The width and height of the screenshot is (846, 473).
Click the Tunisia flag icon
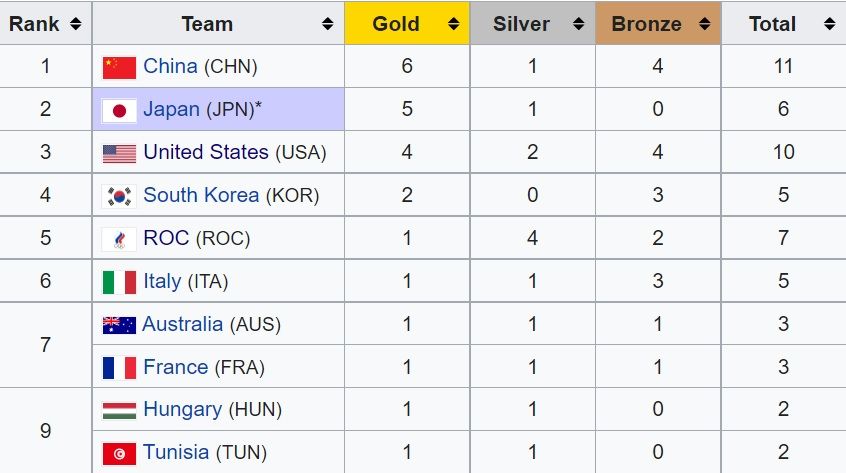[x=119, y=454]
